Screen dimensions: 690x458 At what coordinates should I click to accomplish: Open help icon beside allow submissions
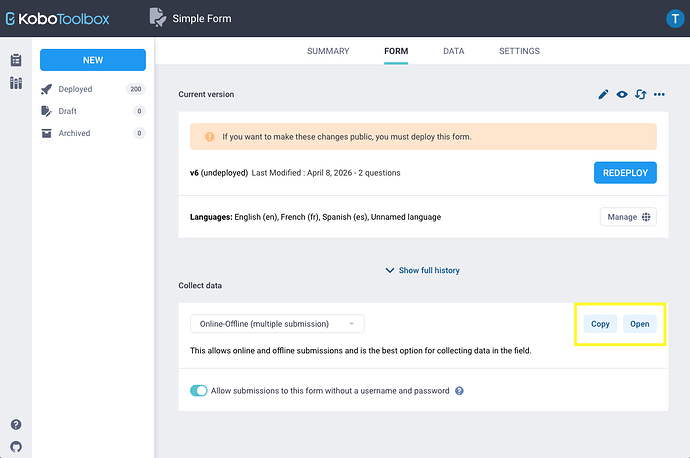coord(459,391)
